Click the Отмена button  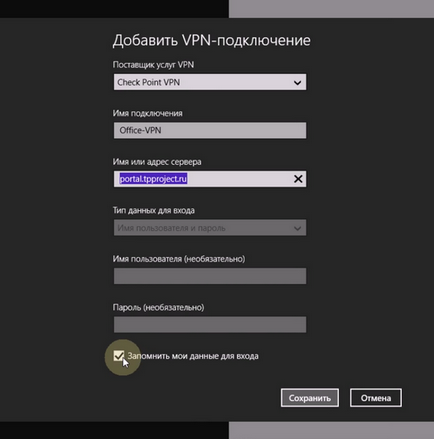pos(376,398)
